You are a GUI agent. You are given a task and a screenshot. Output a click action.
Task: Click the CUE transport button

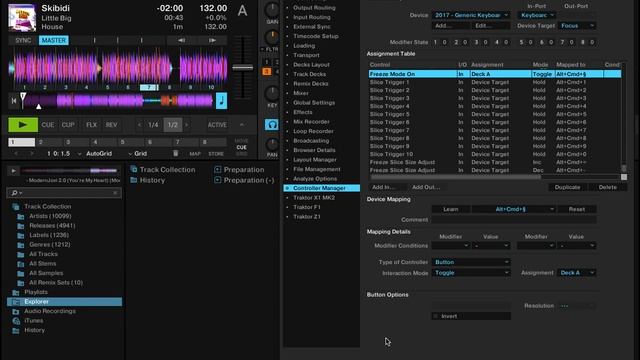(x=48, y=125)
